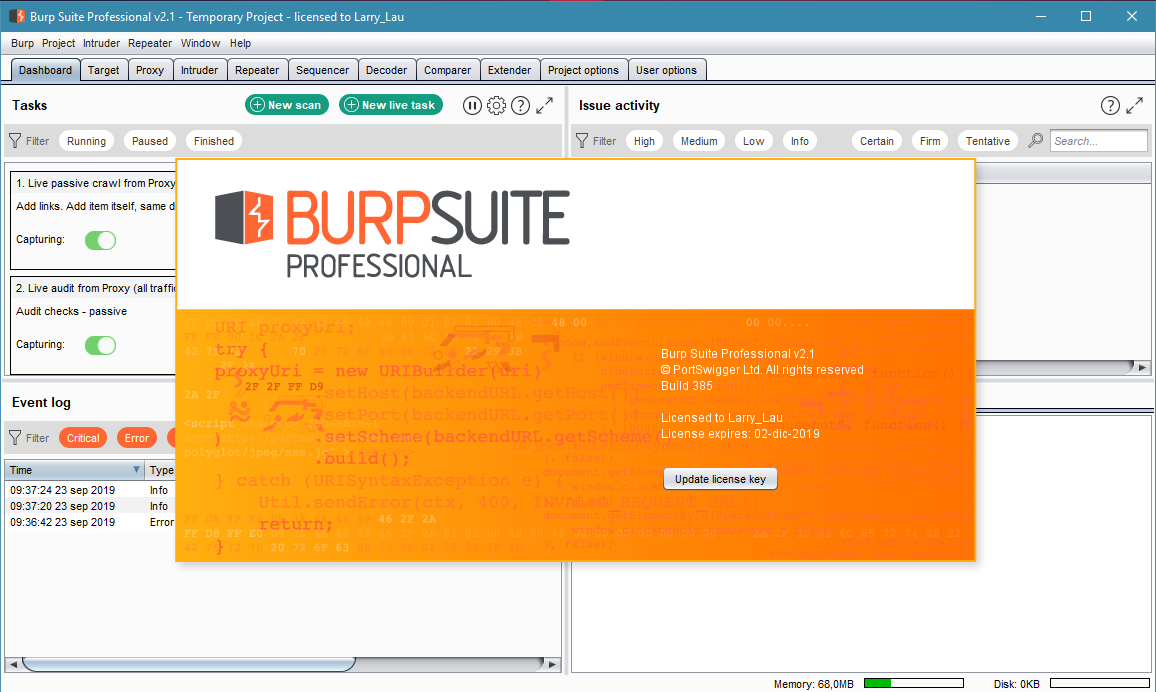Click Update license key button
Viewport: 1156px width, 692px height.
pos(720,479)
